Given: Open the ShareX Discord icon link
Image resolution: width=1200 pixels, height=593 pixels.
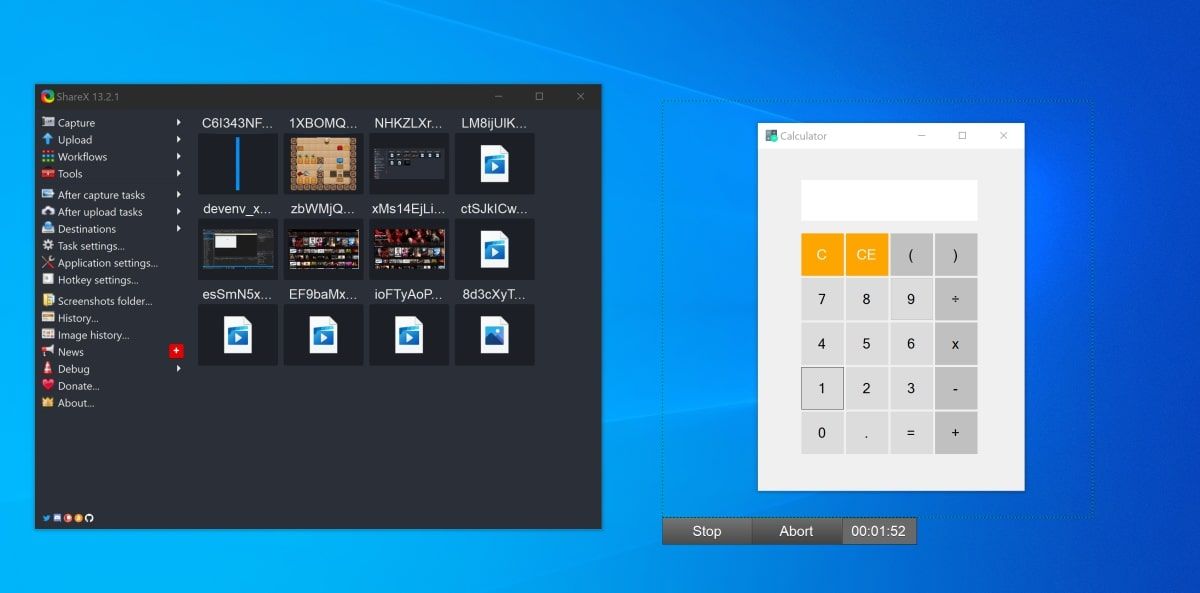Looking at the screenshot, I should (x=57, y=518).
